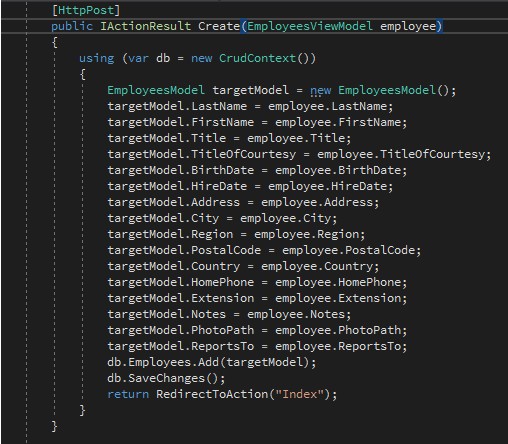
Task: Click db.Employees.Add call
Action: tap(212, 362)
